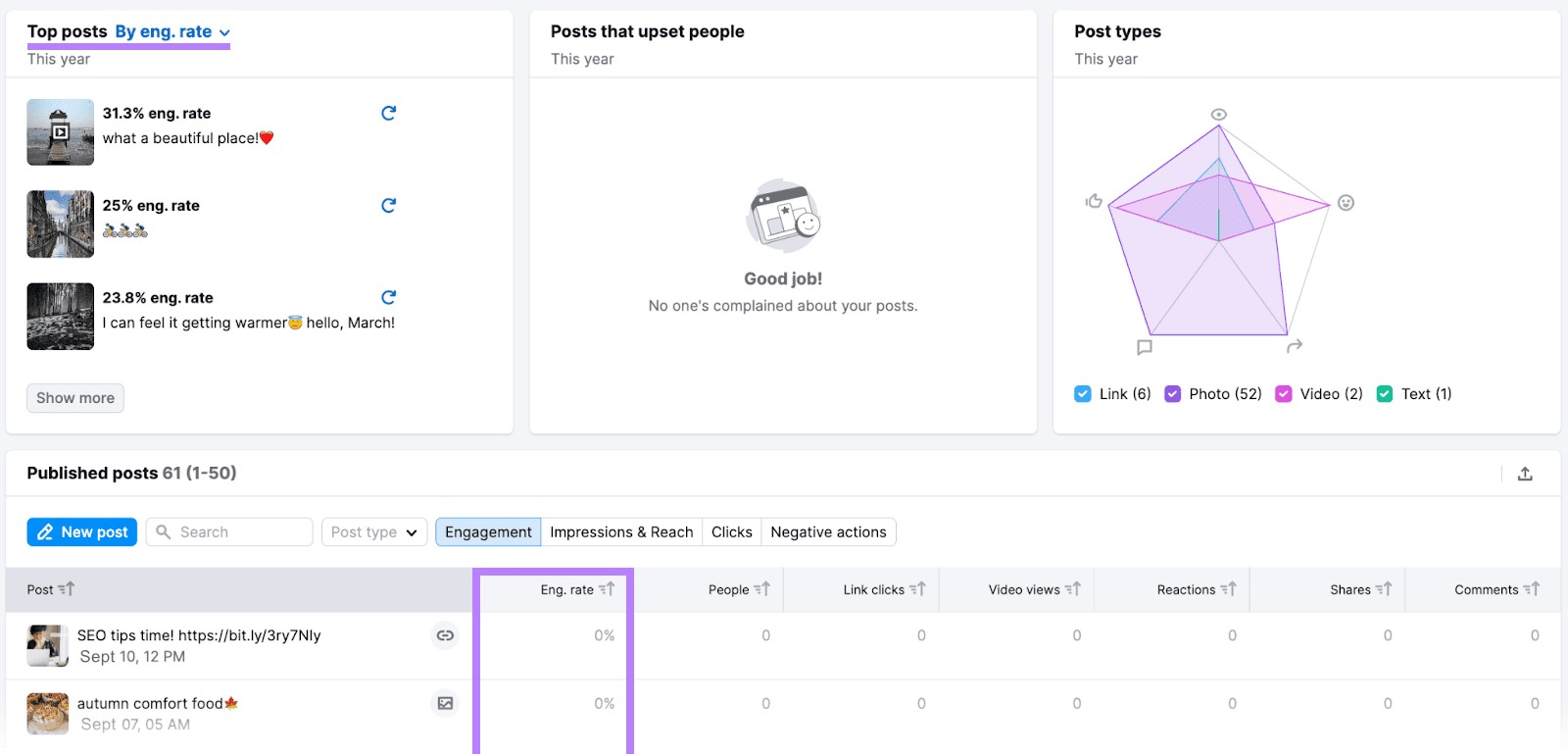This screenshot has width=1568, height=754.
Task: Toggle the Photo (52) checkbox
Action: (x=1172, y=394)
